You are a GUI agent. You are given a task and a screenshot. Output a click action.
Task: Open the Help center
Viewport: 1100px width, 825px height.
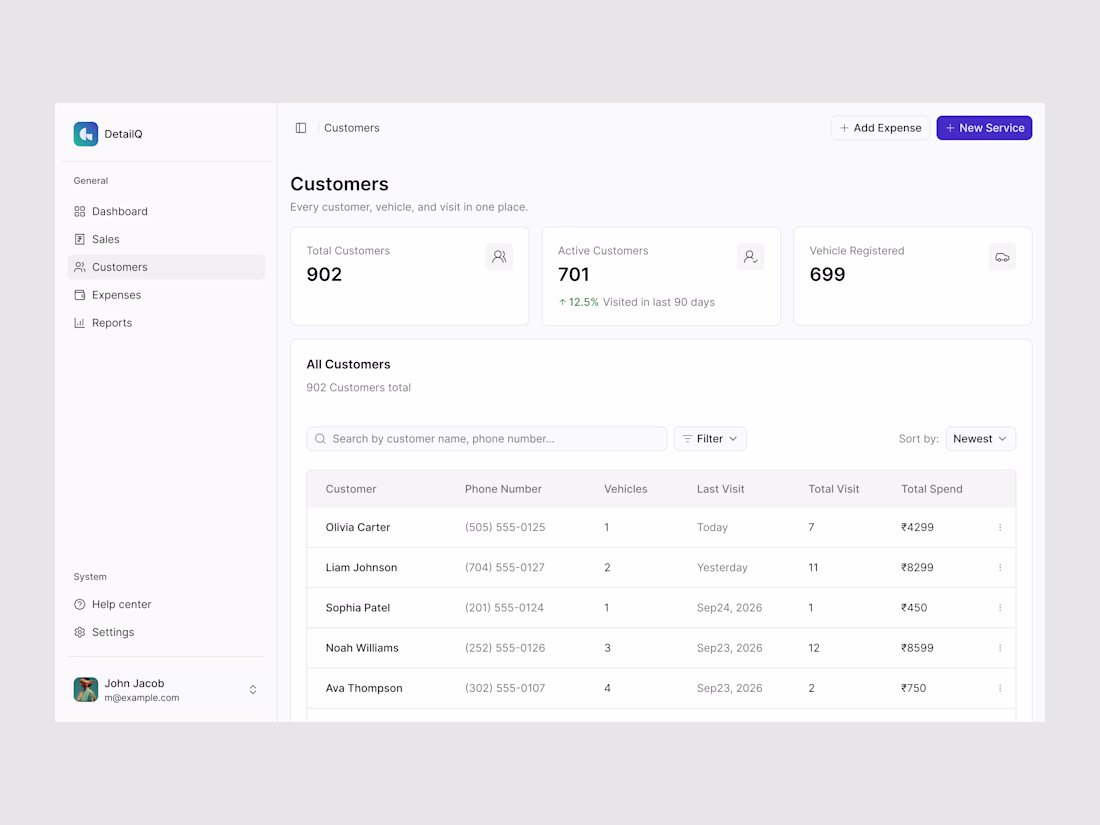click(166, 605)
